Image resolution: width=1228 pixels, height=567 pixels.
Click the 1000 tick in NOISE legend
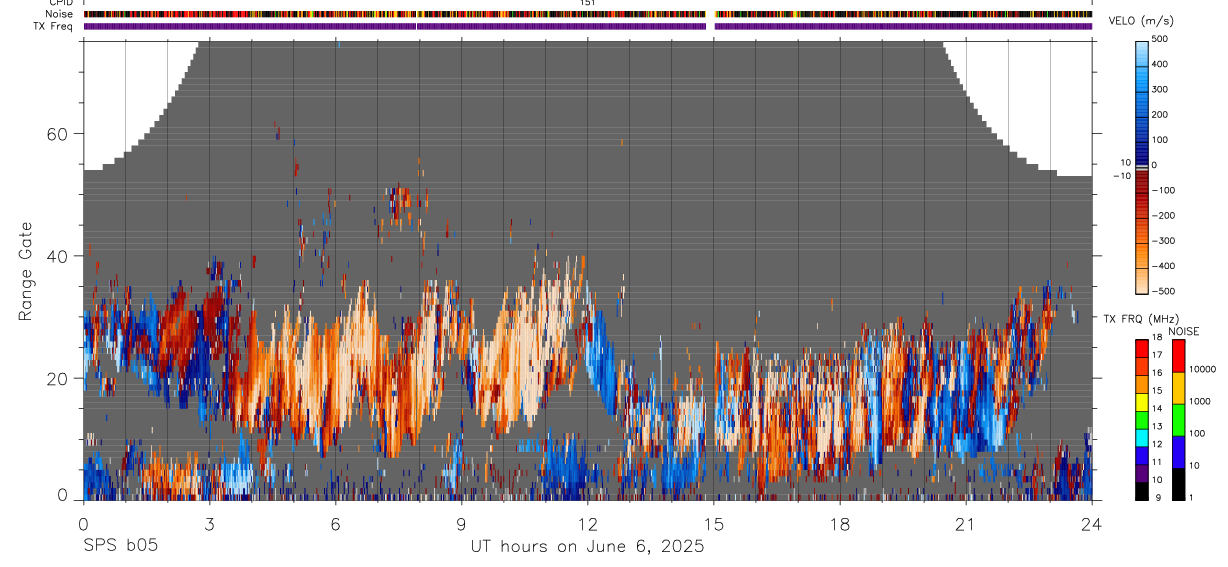(x=1200, y=401)
